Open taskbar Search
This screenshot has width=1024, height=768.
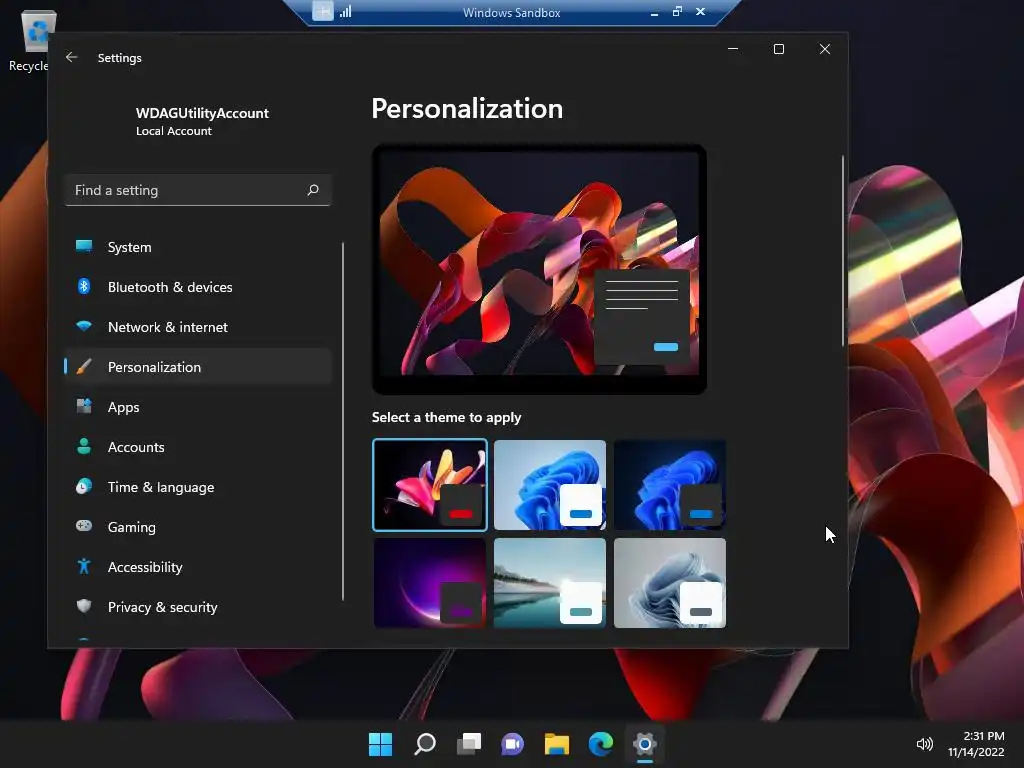(x=425, y=744)
